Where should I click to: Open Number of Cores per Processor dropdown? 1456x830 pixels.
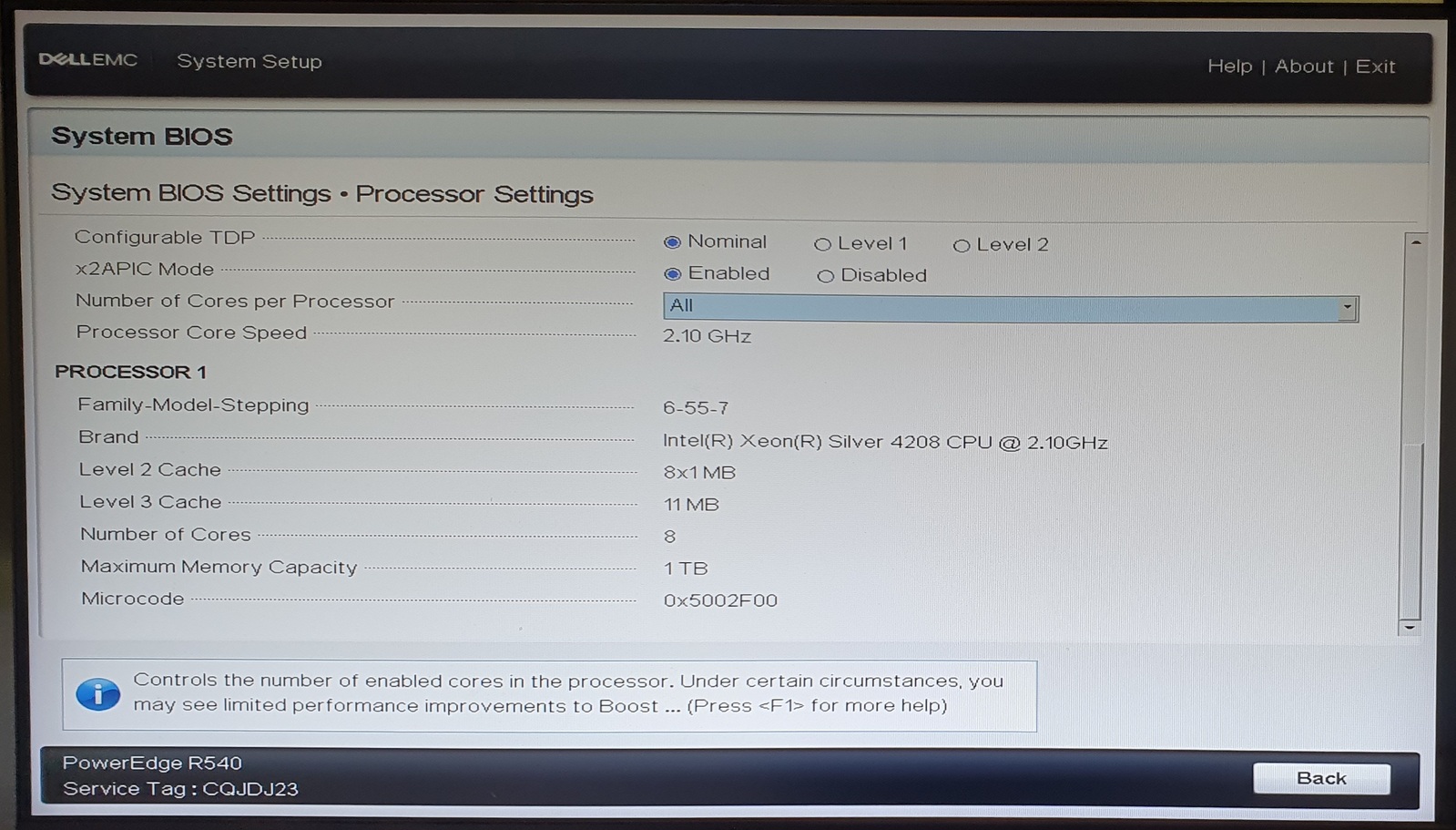[x=1011, y=307]
